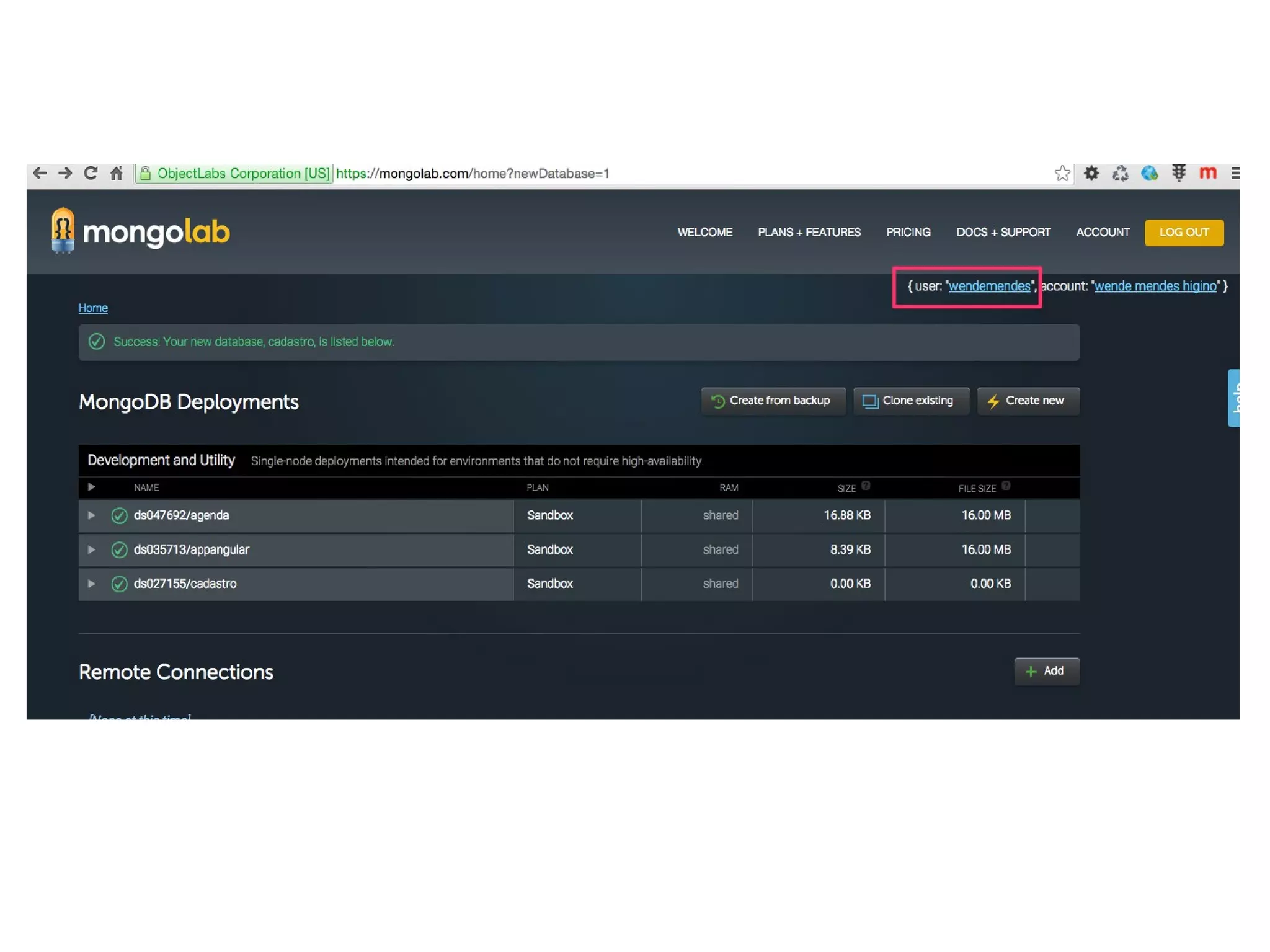This screenshot has width=1270, height=952.
Task: Click the SIZE column help icon
Action: [866, 486]
